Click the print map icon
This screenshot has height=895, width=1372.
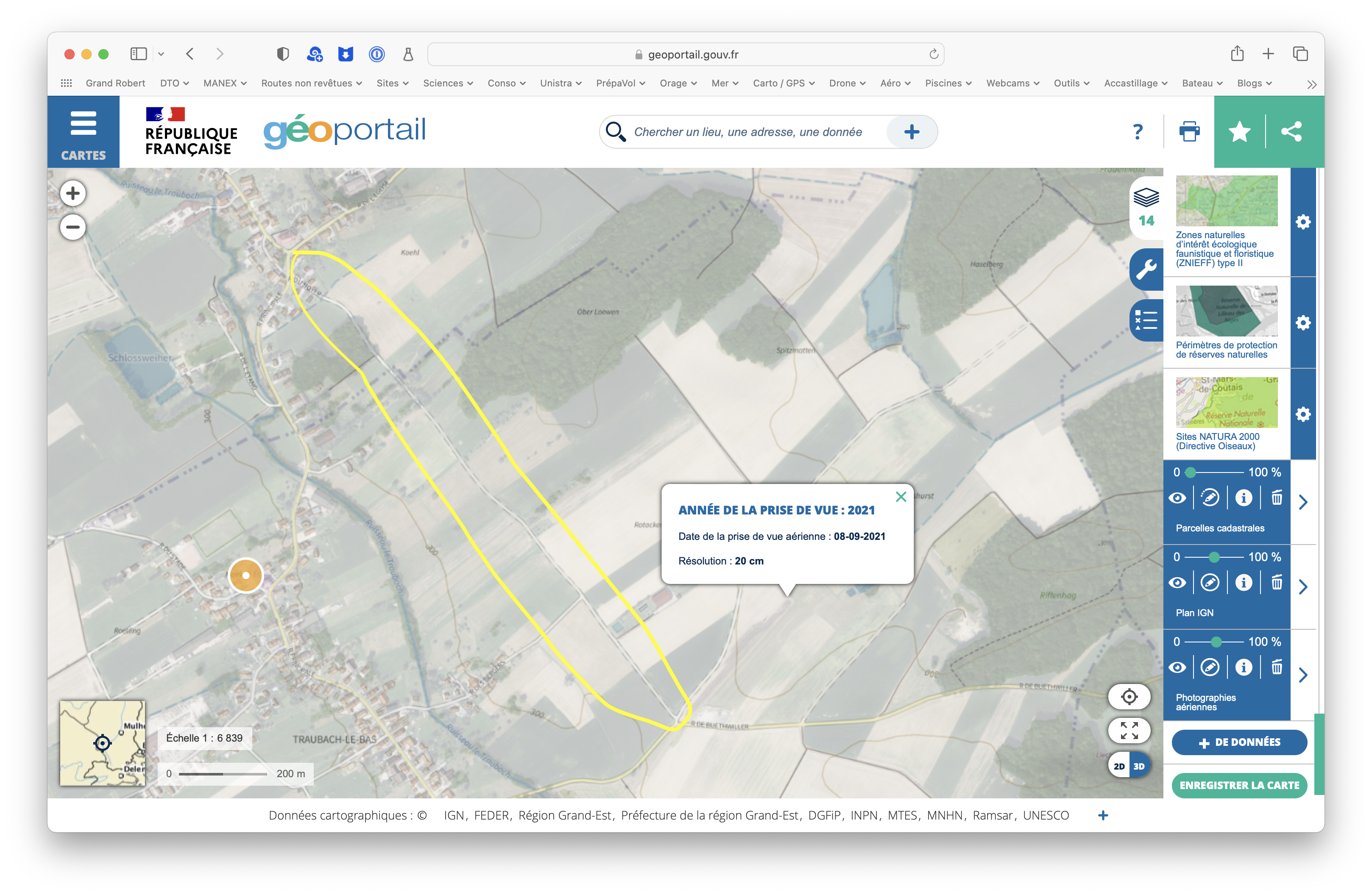pyautogui.click(x=1189, y=132)
